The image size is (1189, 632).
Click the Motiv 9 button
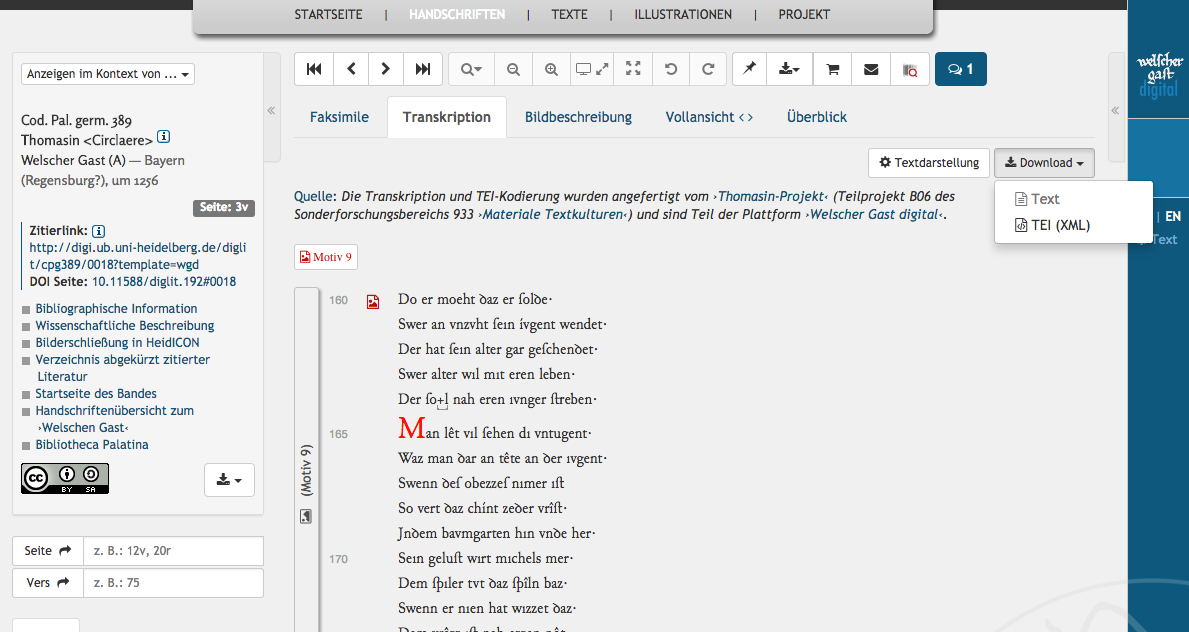(x=325, y=257)
